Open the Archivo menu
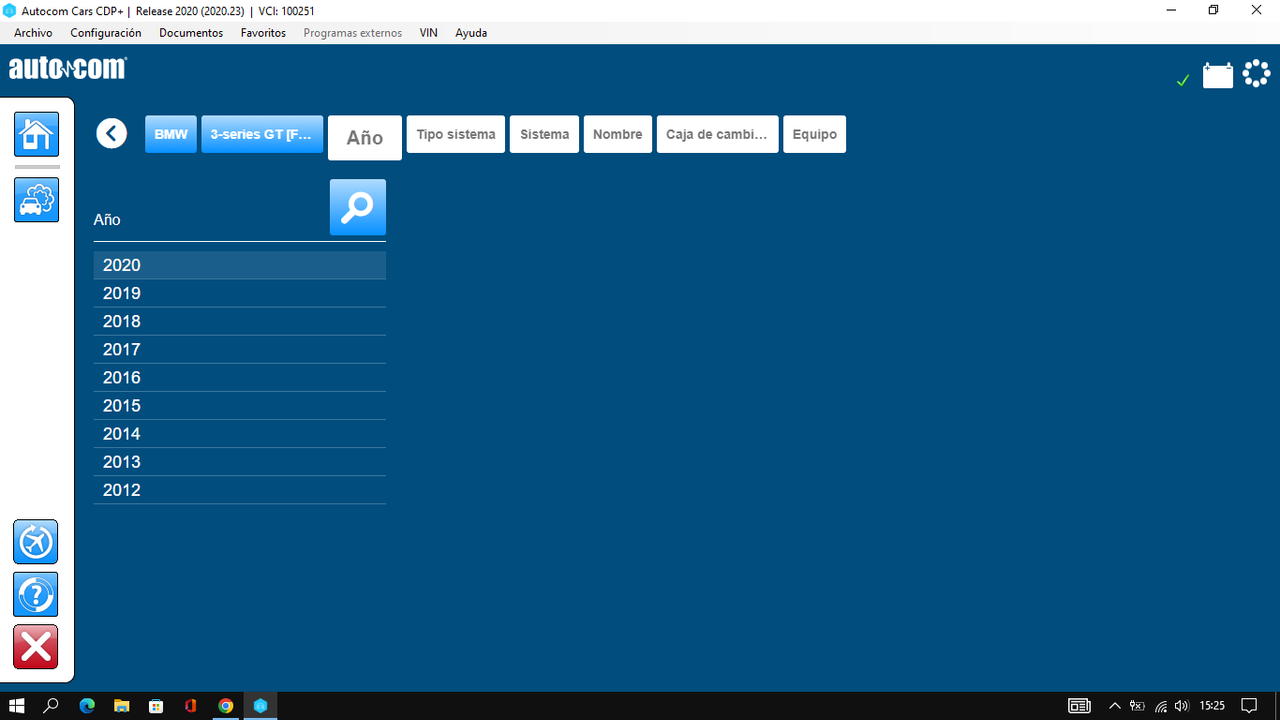 coord(33,33)
